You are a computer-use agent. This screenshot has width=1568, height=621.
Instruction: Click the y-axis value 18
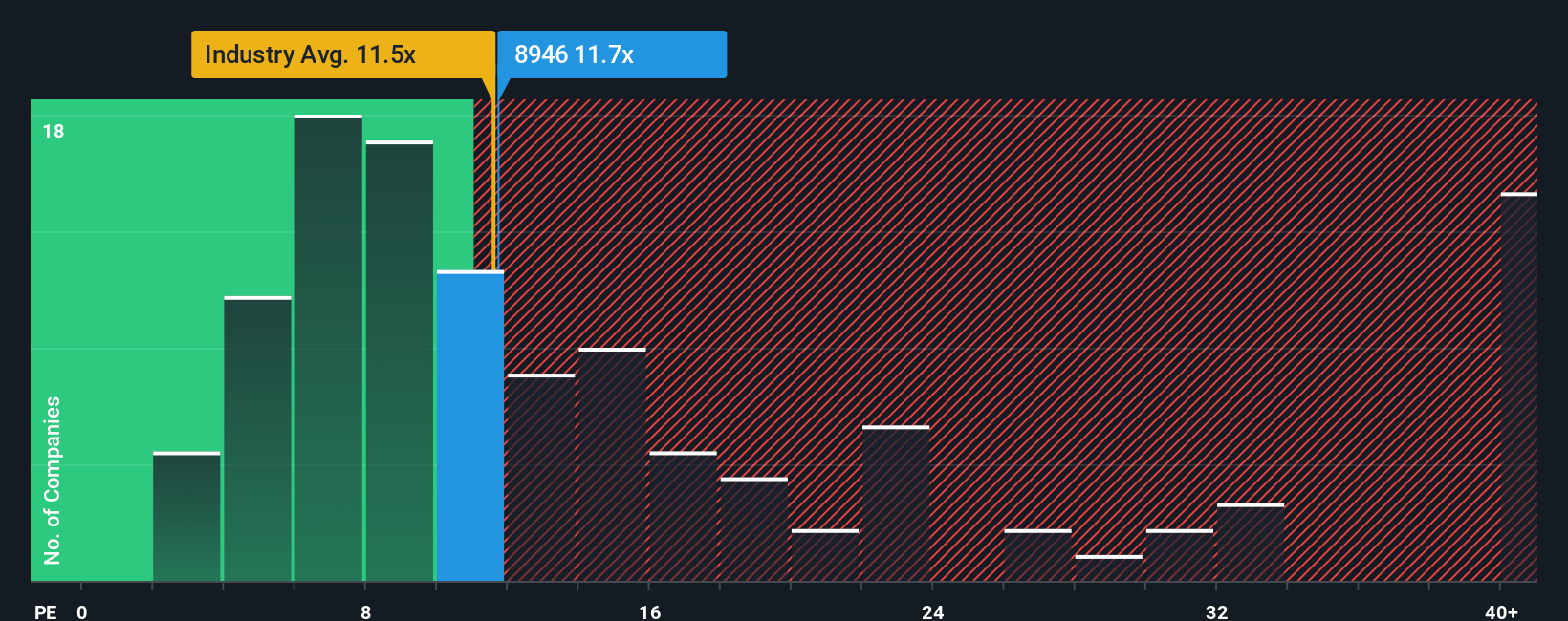[54, 131]
